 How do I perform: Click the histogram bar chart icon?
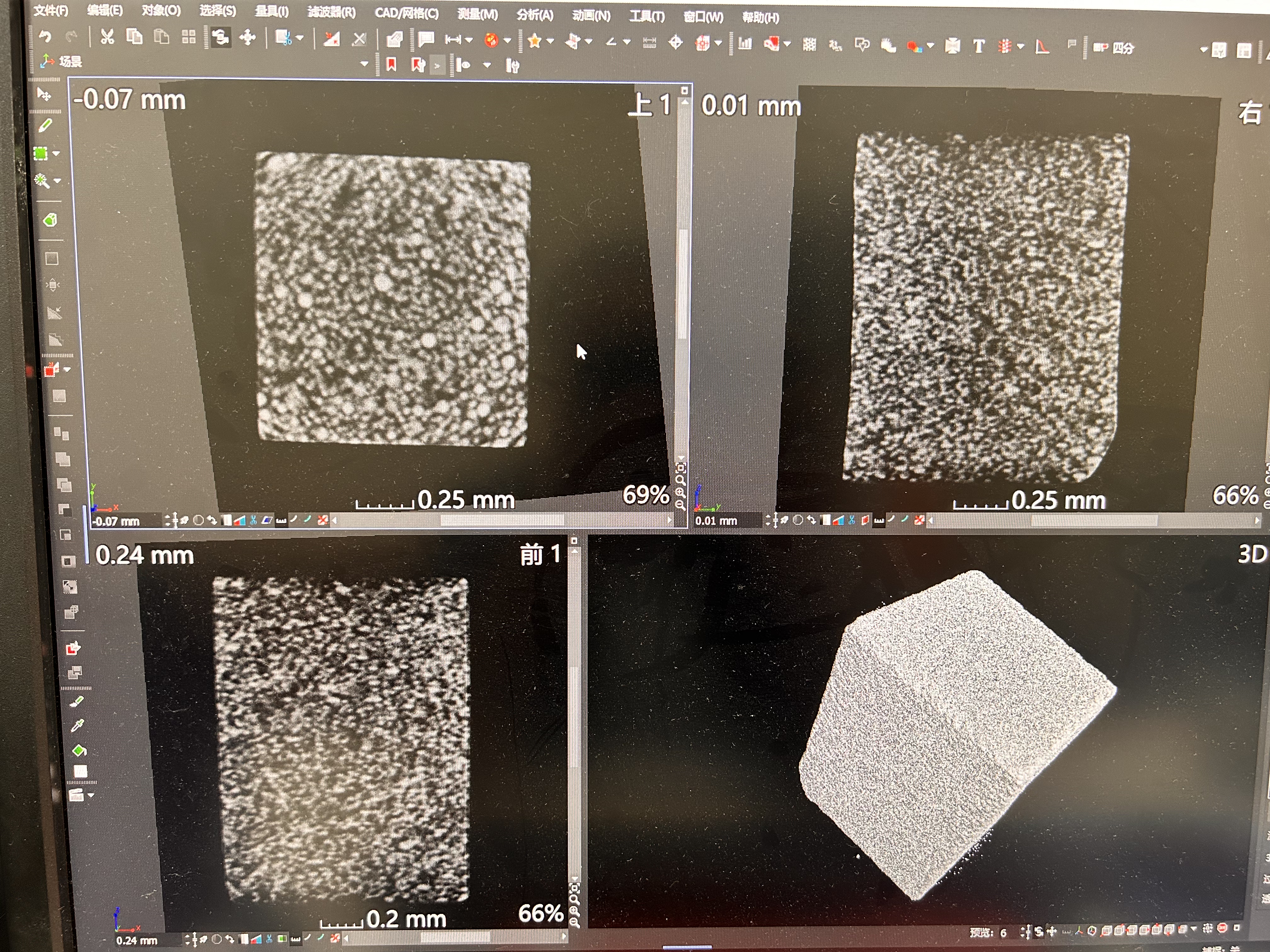click(x=745, y=44)
